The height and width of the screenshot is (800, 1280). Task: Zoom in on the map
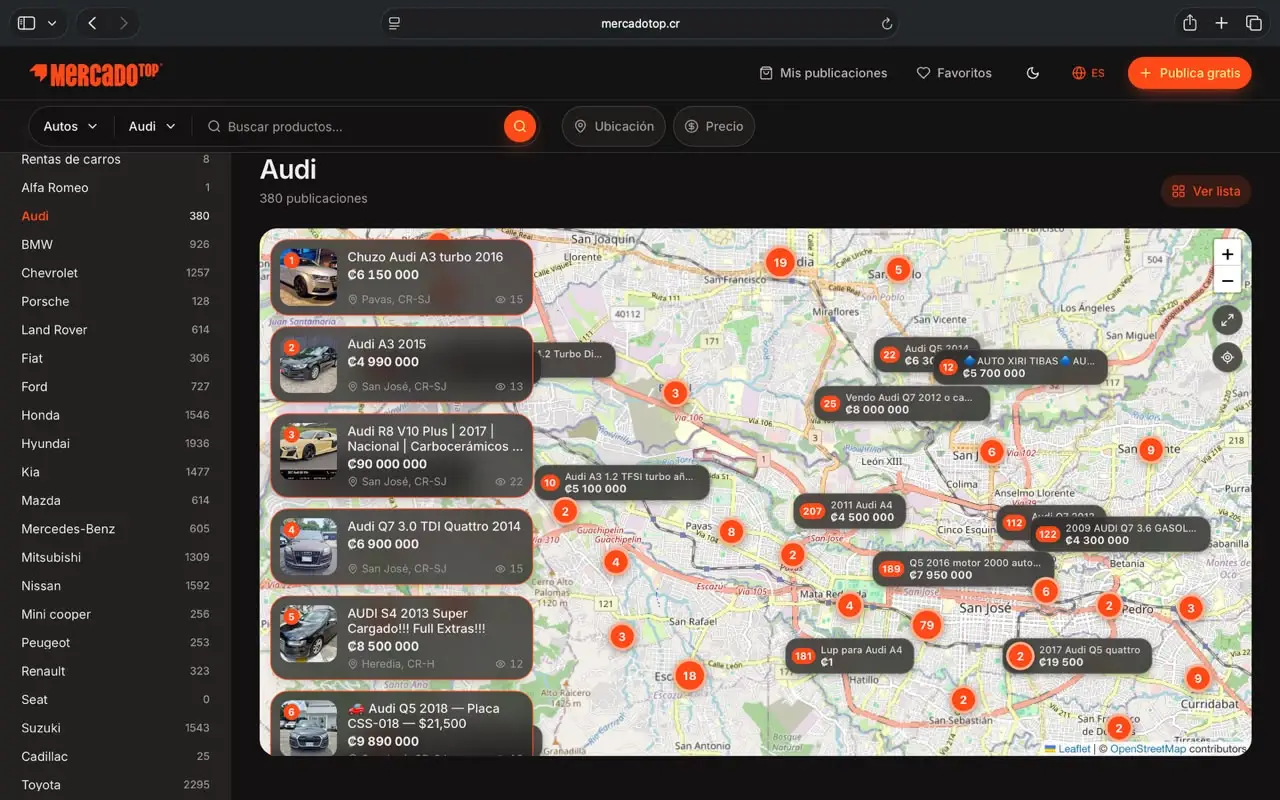click(x=1227, y=254)
